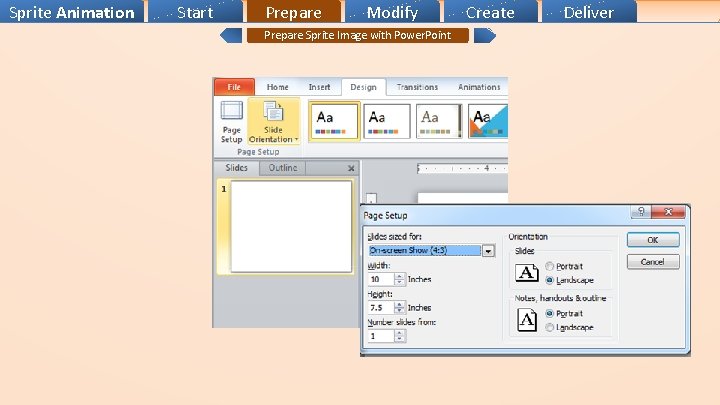The image size is (720, 405).
Task: Adjust the Width spinner arrows
Action: tap(399, 279)
